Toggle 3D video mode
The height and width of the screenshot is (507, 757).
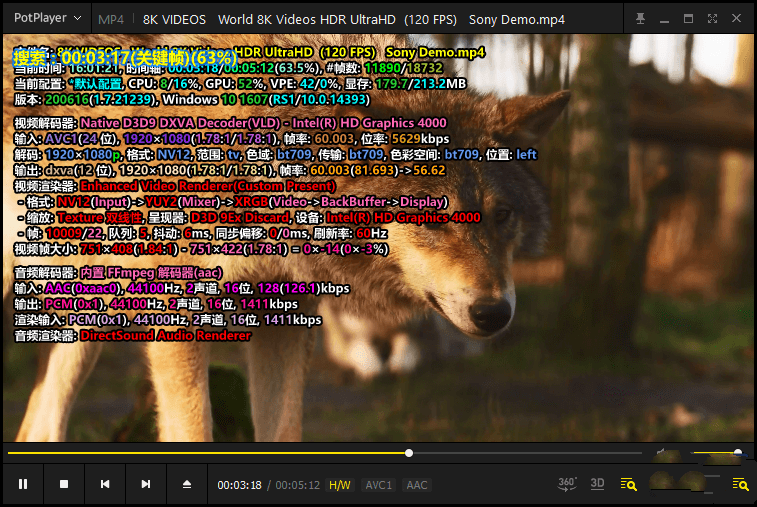(x=597, y=483)
